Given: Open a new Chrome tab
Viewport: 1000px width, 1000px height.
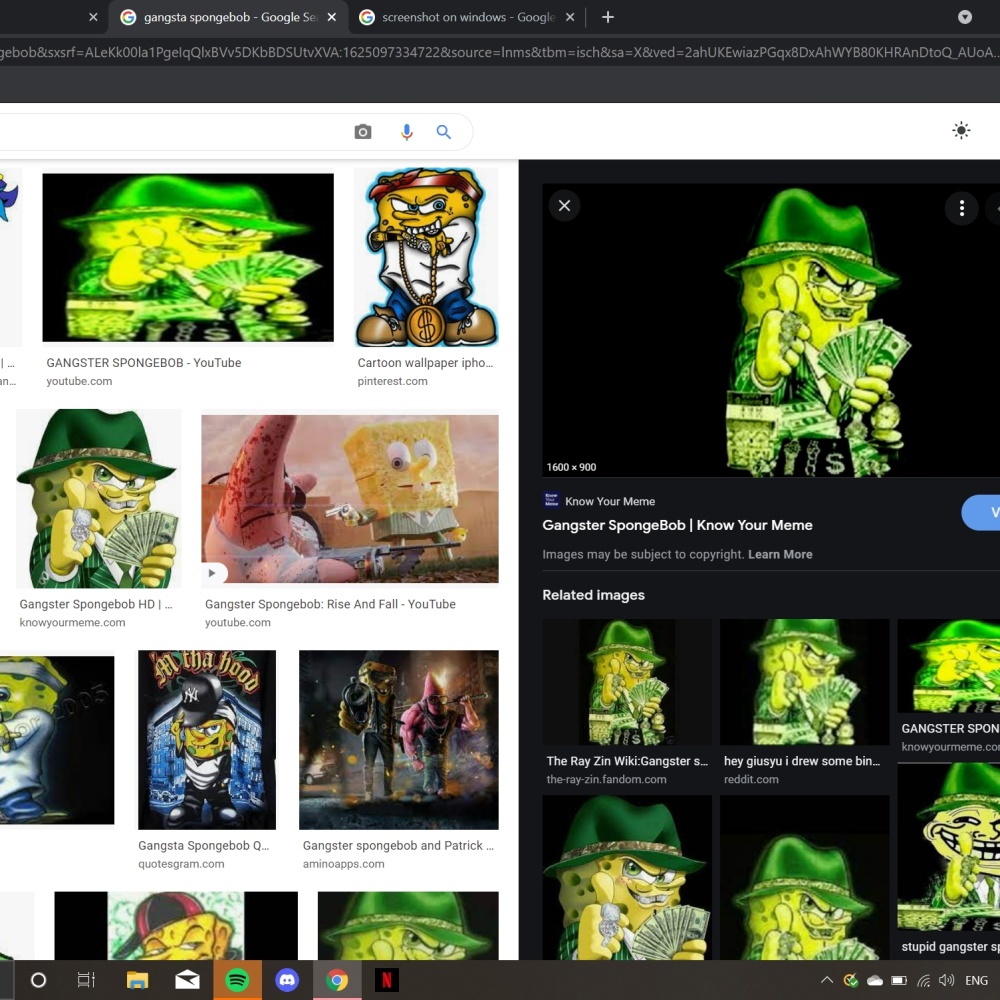Looking at the screenshot, I should pos(608,17).
